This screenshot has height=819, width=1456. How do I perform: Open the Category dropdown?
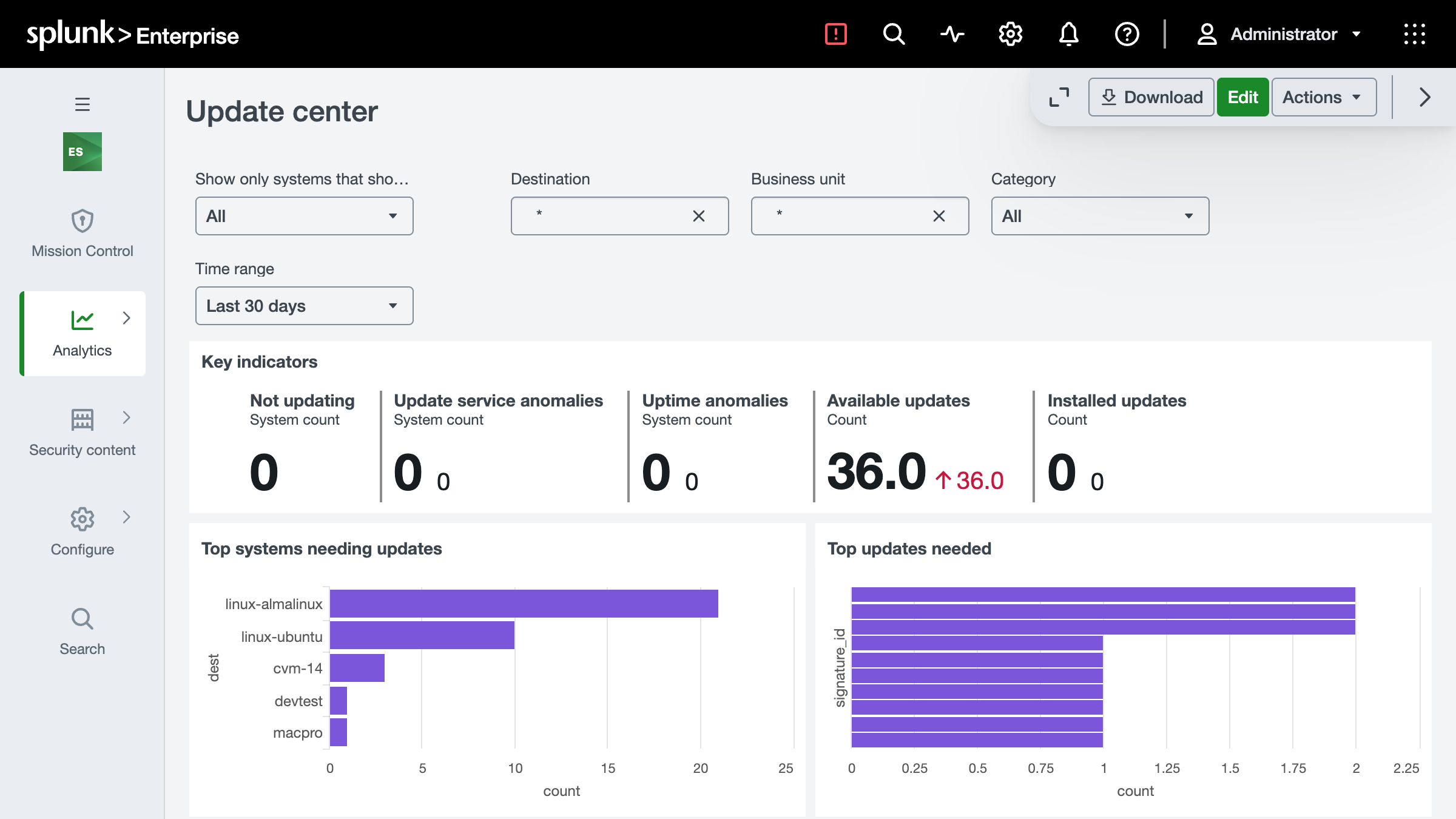point(1100,216)
